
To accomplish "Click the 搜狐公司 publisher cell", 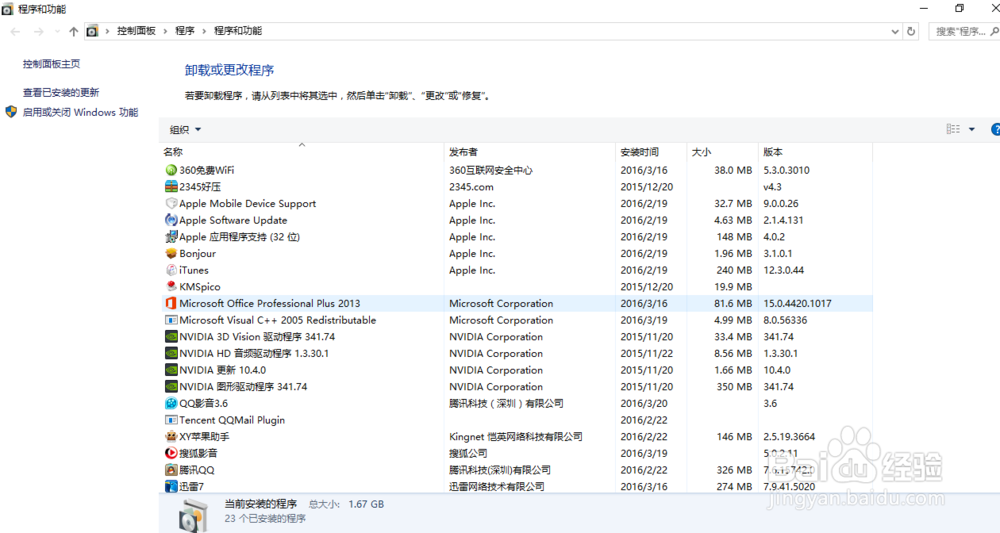I will point(468,453).
